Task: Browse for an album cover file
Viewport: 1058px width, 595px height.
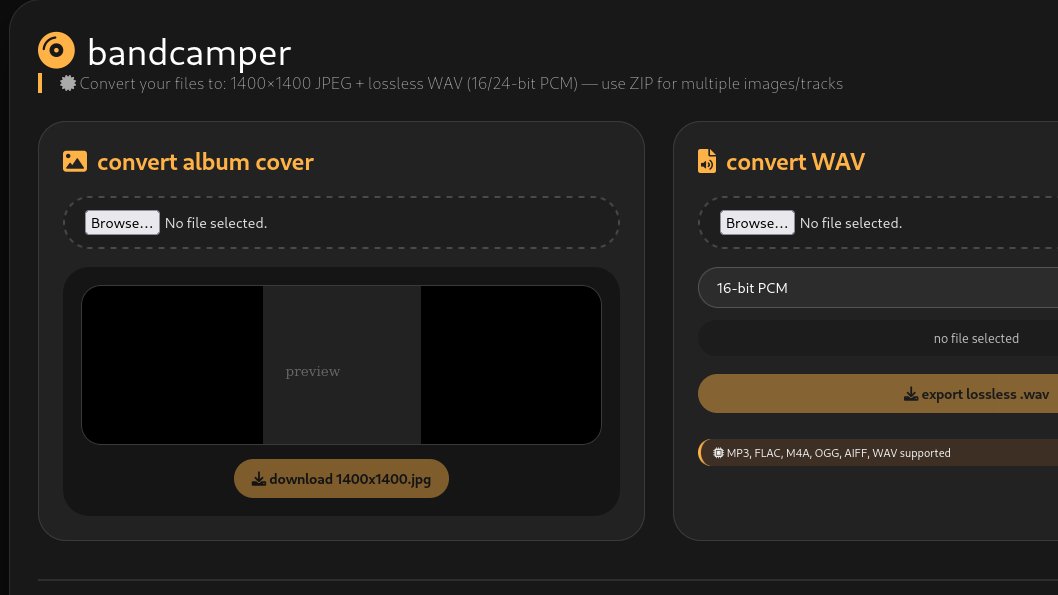Action: (x=122, y=223)
